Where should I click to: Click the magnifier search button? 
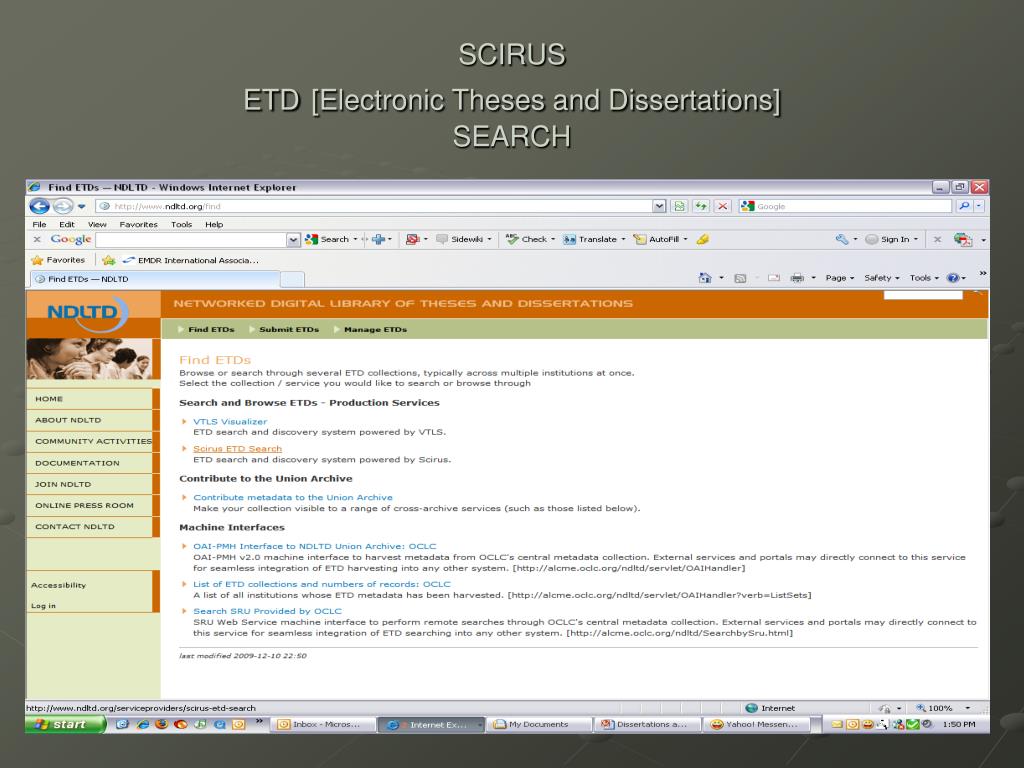(x=964, y=206)
